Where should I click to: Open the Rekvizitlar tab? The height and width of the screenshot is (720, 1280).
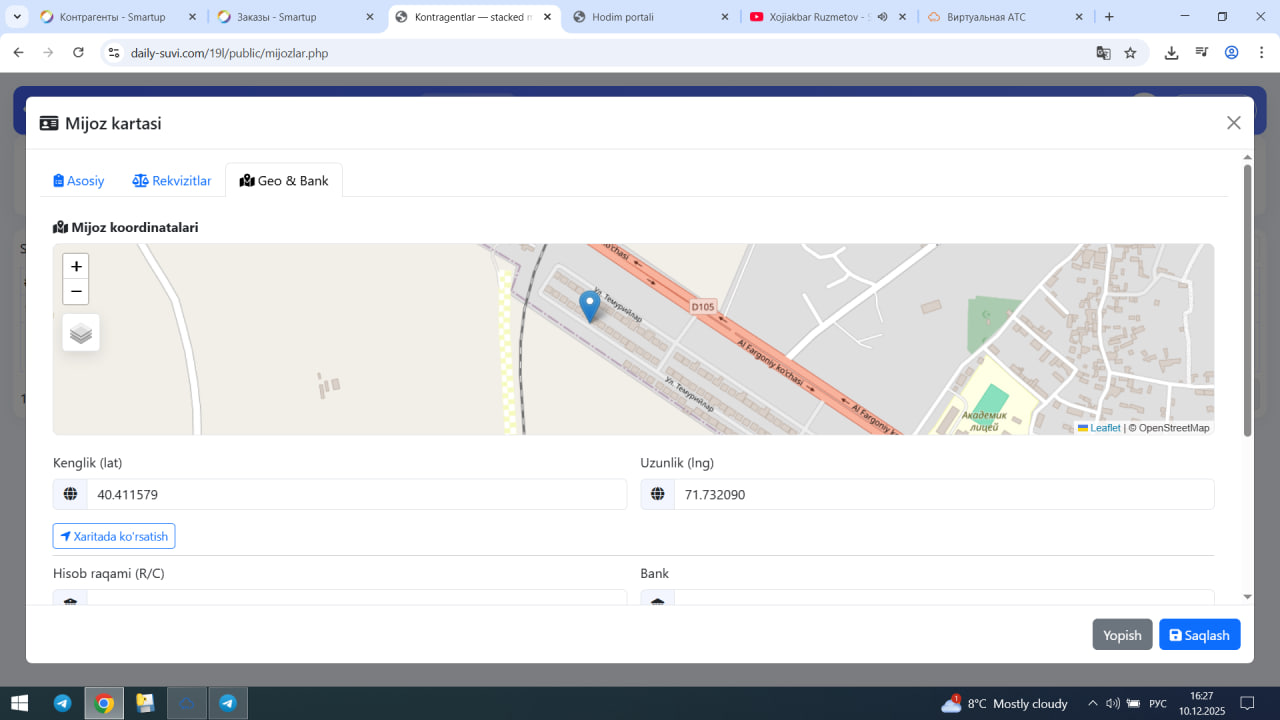[172, 181]
